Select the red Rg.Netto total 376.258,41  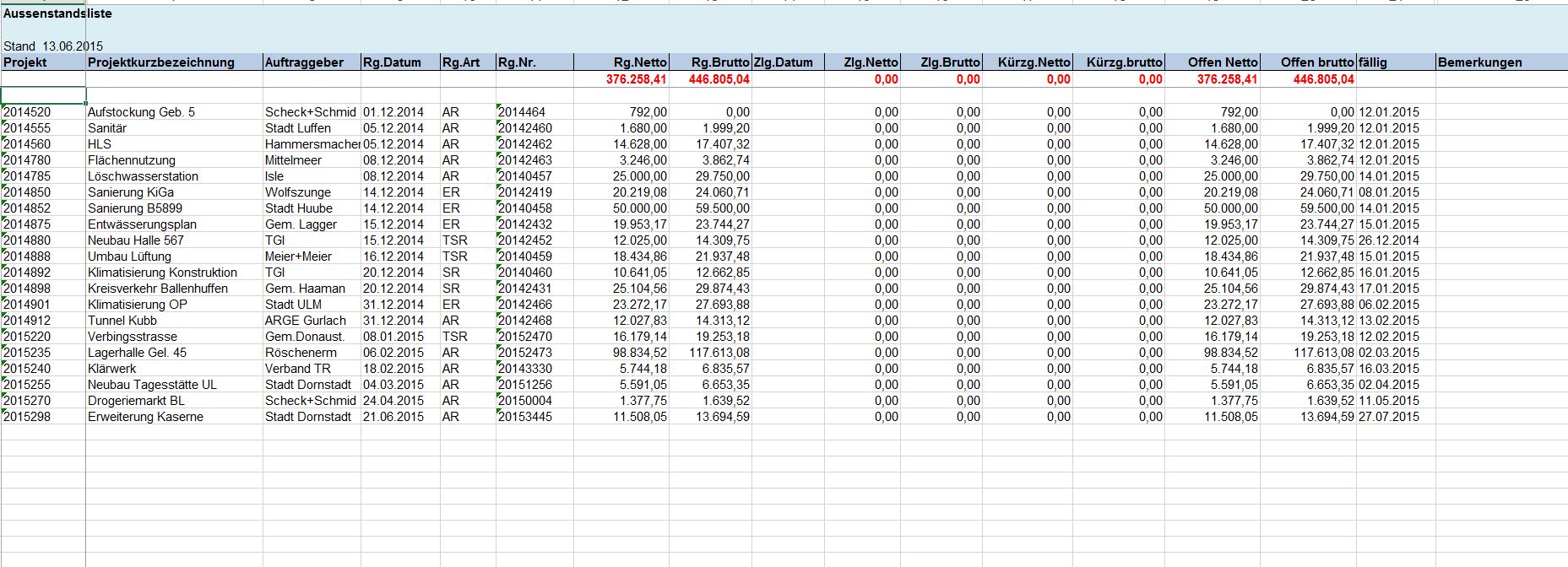pos(636,79)
